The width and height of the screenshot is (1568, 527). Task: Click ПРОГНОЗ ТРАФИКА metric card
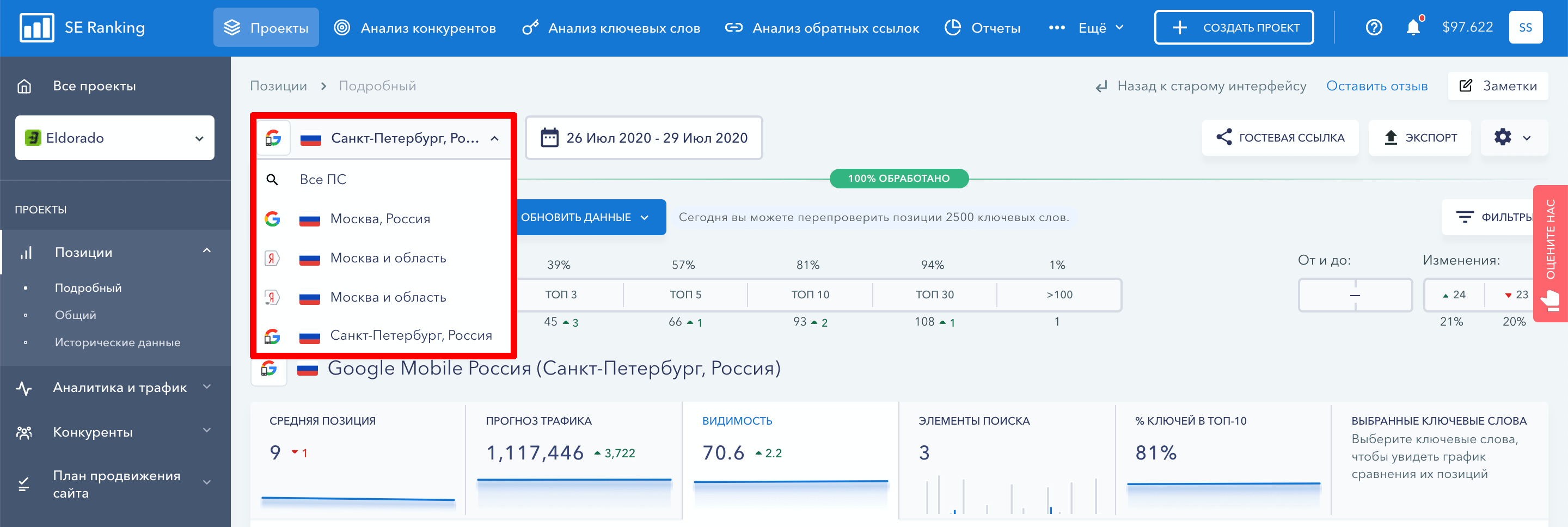pyautogui.click(x=574, y=461)
